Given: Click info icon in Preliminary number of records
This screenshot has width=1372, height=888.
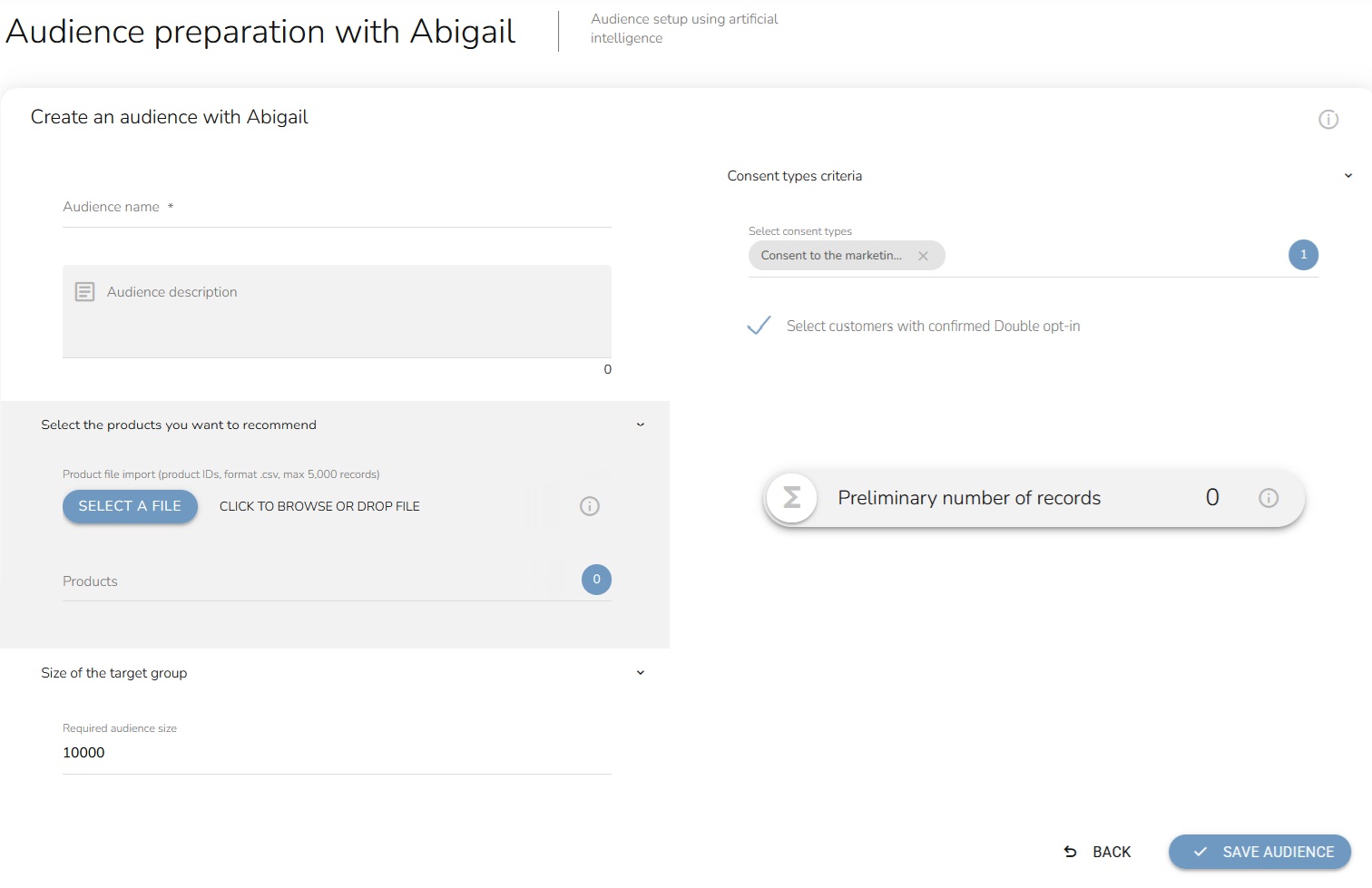Looking at the screenshot, I should pos(1268,498).
